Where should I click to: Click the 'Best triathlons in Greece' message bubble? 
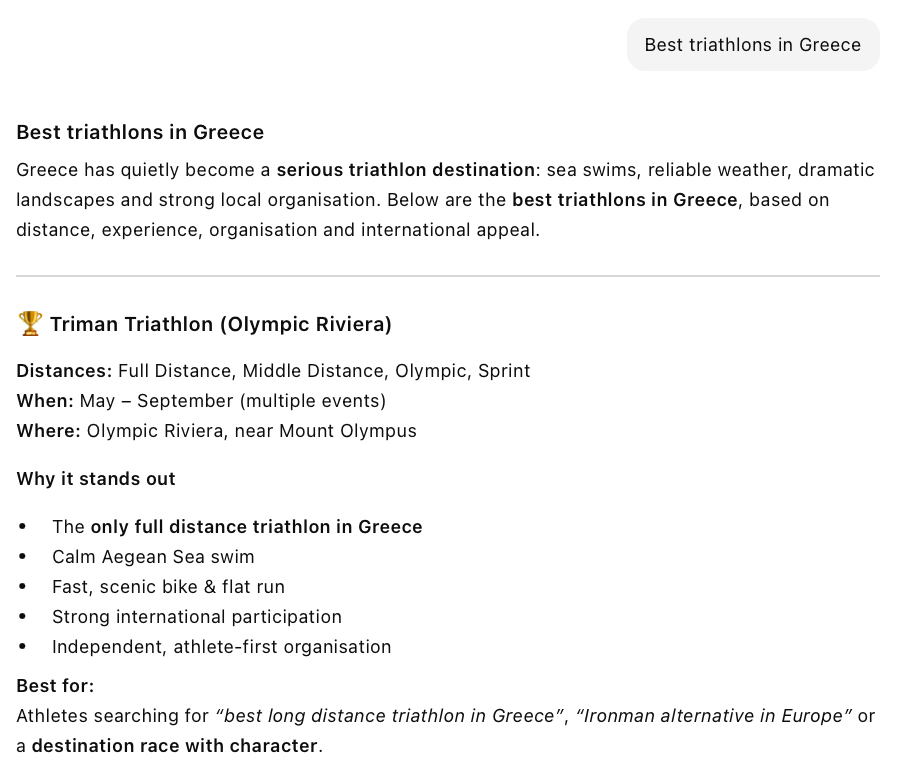click(x=753, y=45)
